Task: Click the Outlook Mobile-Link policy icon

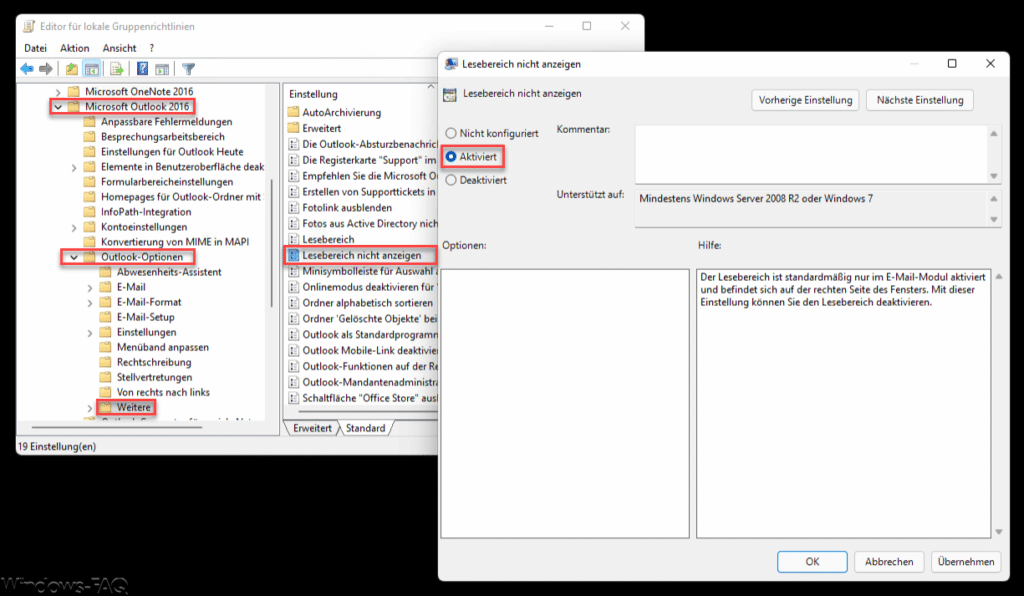Action: tap(293, 351)
